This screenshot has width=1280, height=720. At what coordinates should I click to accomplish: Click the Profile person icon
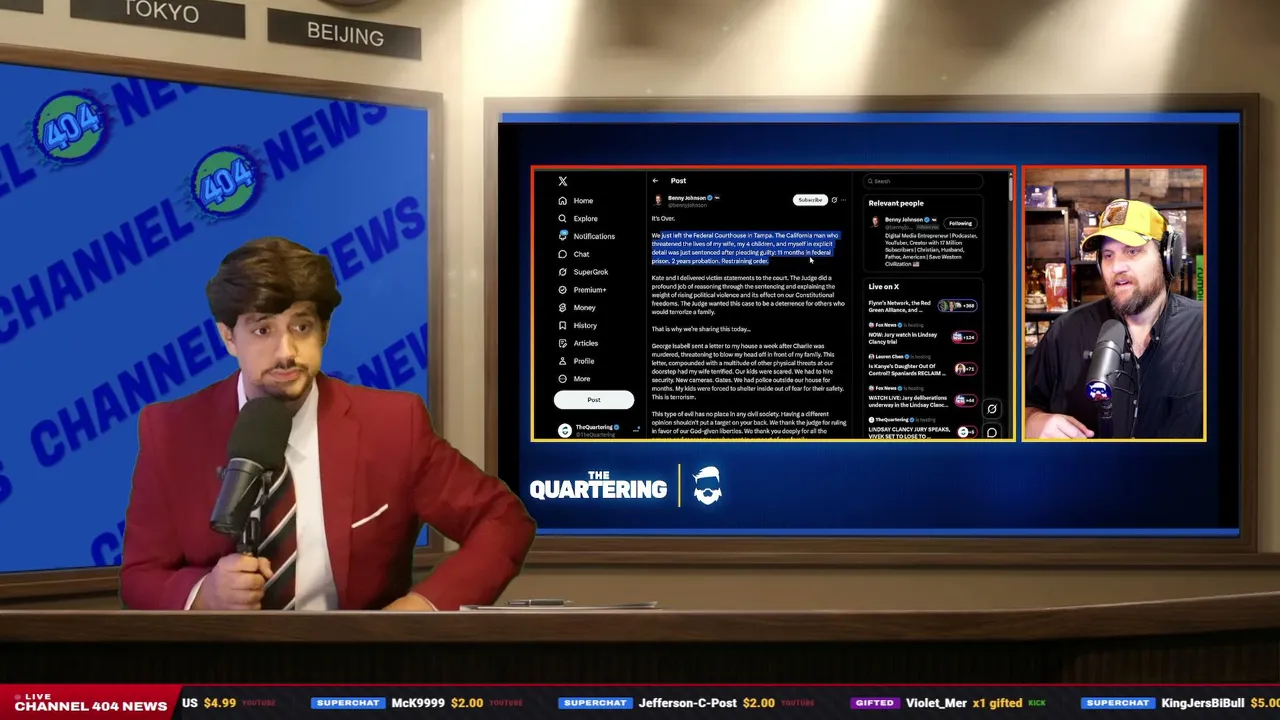click(x=563, y=361)
